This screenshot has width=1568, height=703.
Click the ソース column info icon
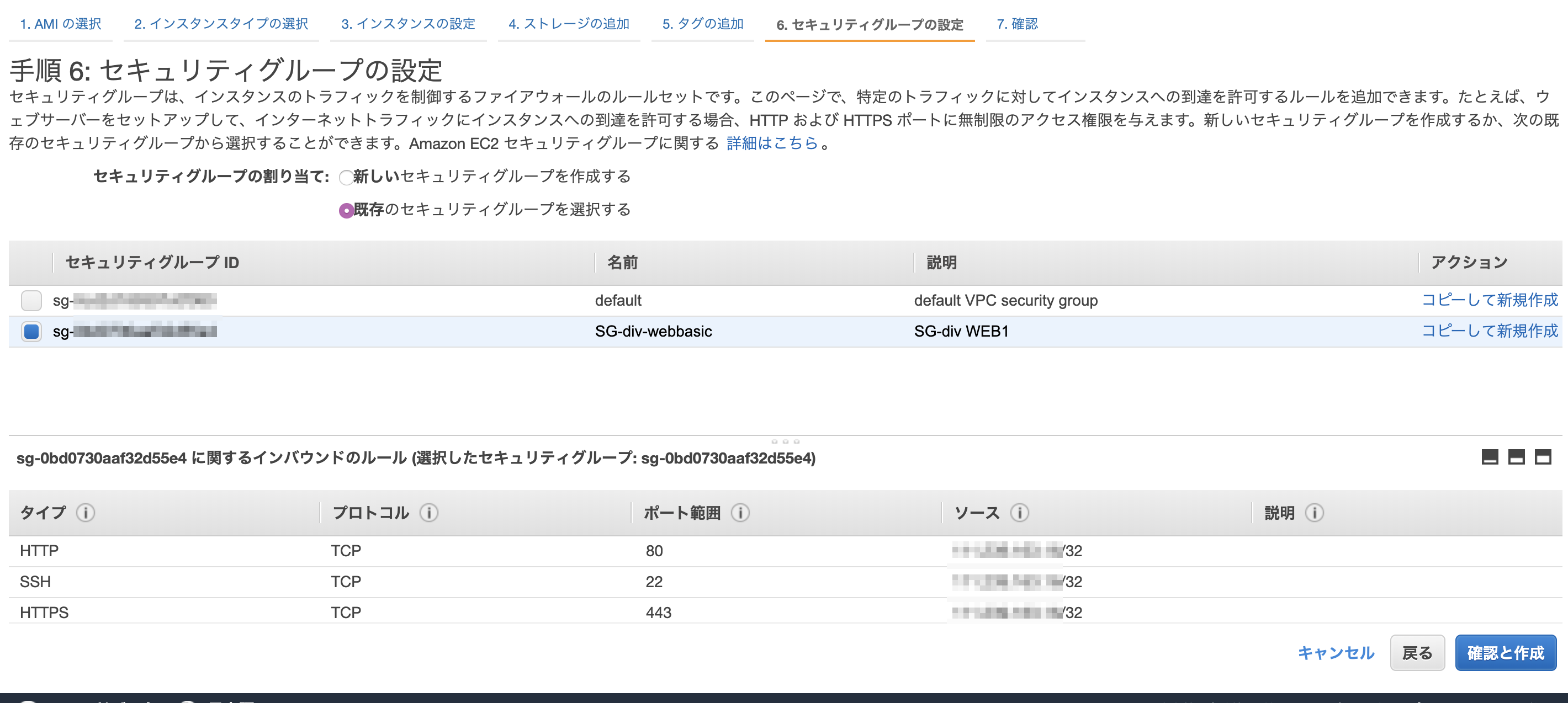[x=1020, y=512]
